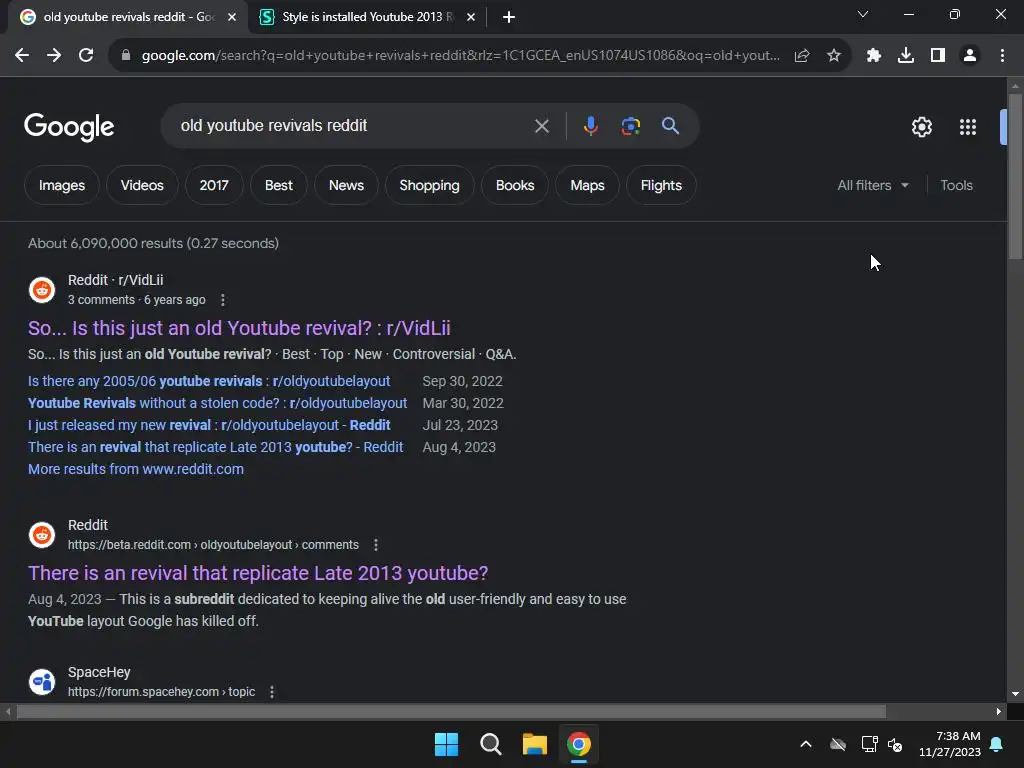Screen dimensions: 1024x768
Task: Open the Aug 4, 2023 sitelink about Late 2013 youtube
Action: pos(216,447)
